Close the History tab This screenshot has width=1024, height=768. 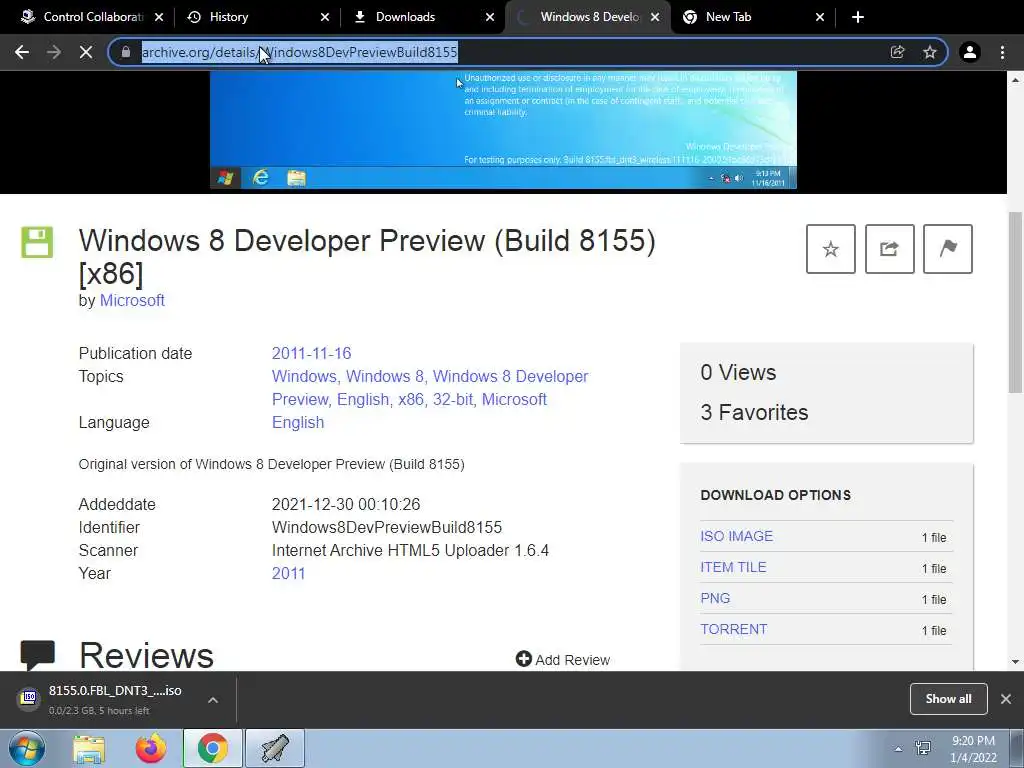[325, 18]
